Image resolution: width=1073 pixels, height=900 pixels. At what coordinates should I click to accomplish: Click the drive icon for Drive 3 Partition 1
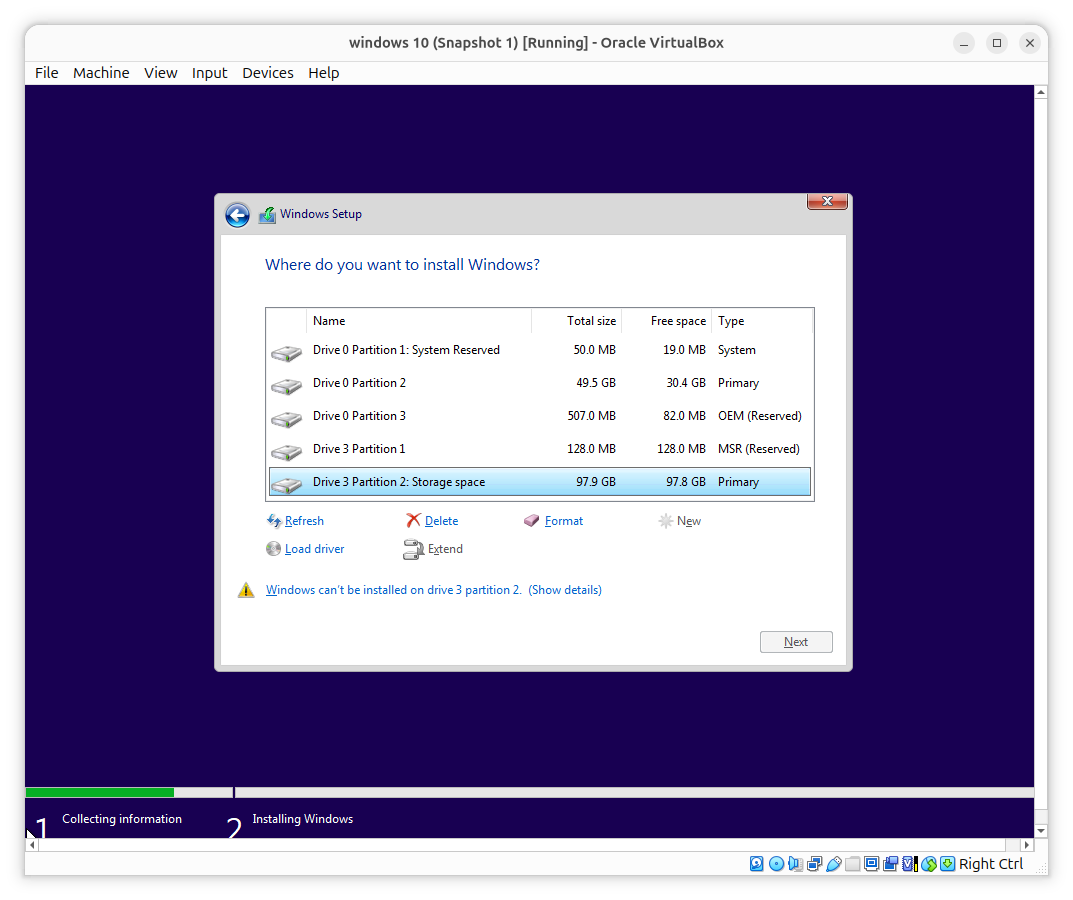286,452
